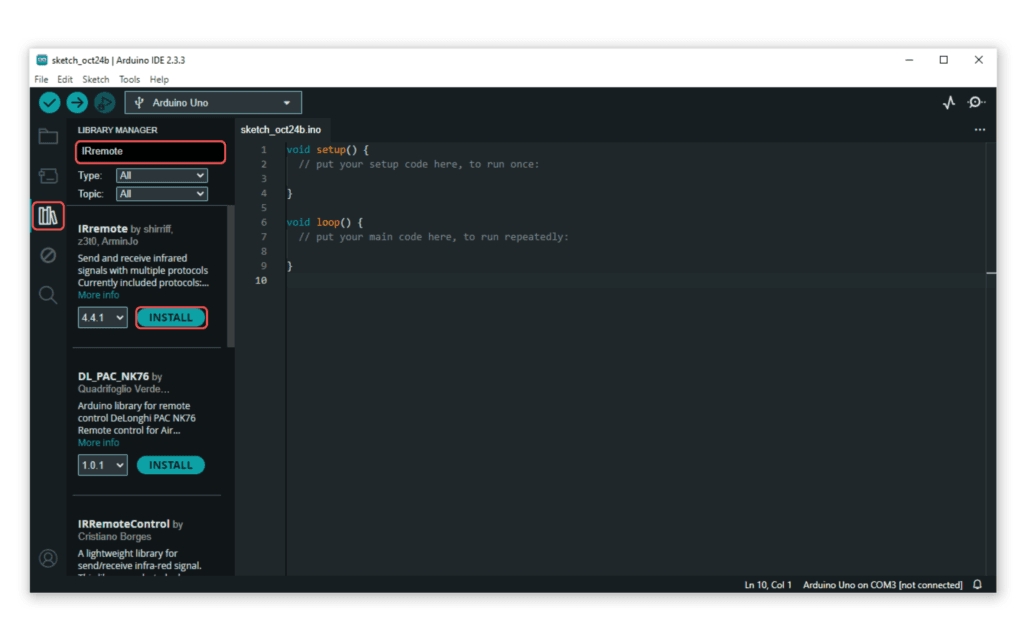Screen dimensions: 1024x640
Task: Open the Boards Manager sidebar panel
Action: pos(48,176)
